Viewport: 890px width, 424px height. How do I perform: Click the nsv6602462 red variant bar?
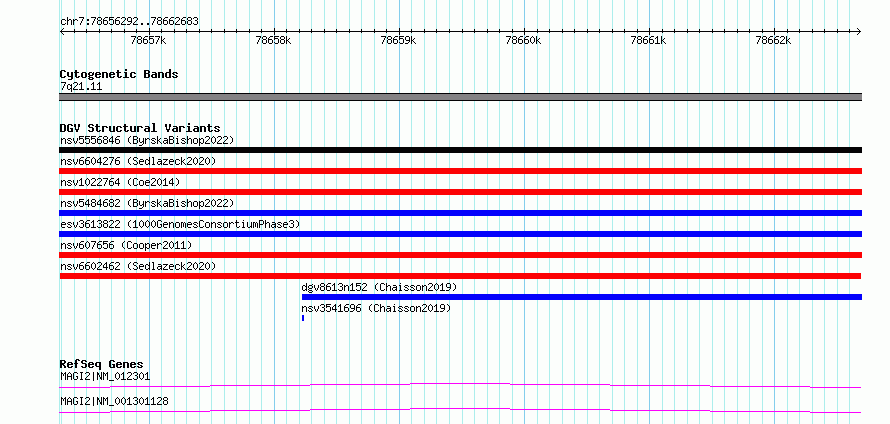coord(460,276)
